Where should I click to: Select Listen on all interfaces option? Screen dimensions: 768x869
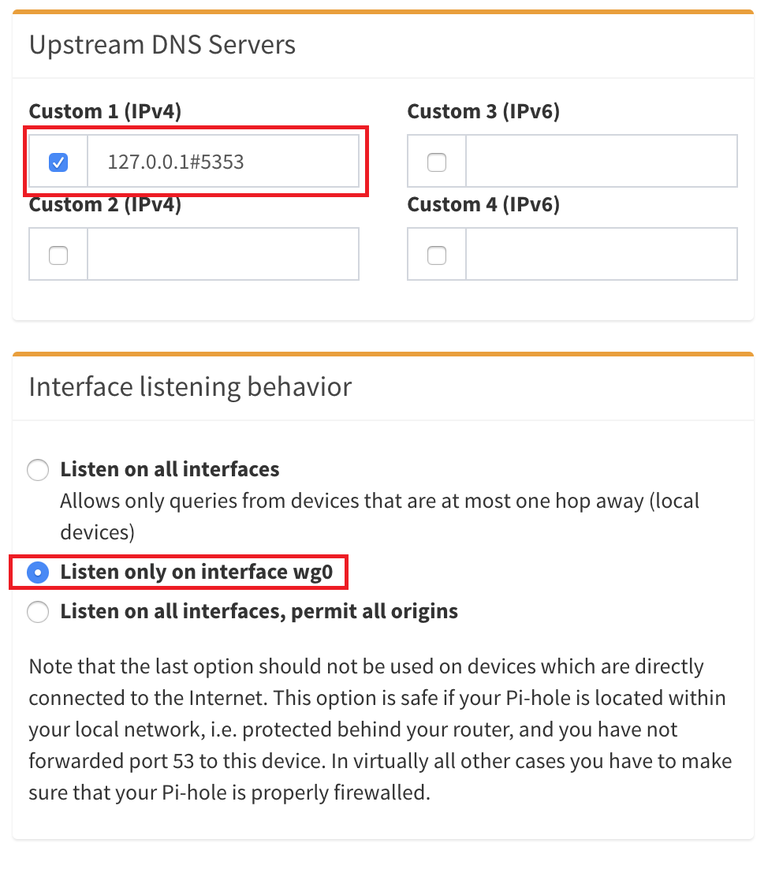pyautogui.click(x=37, y=469)
